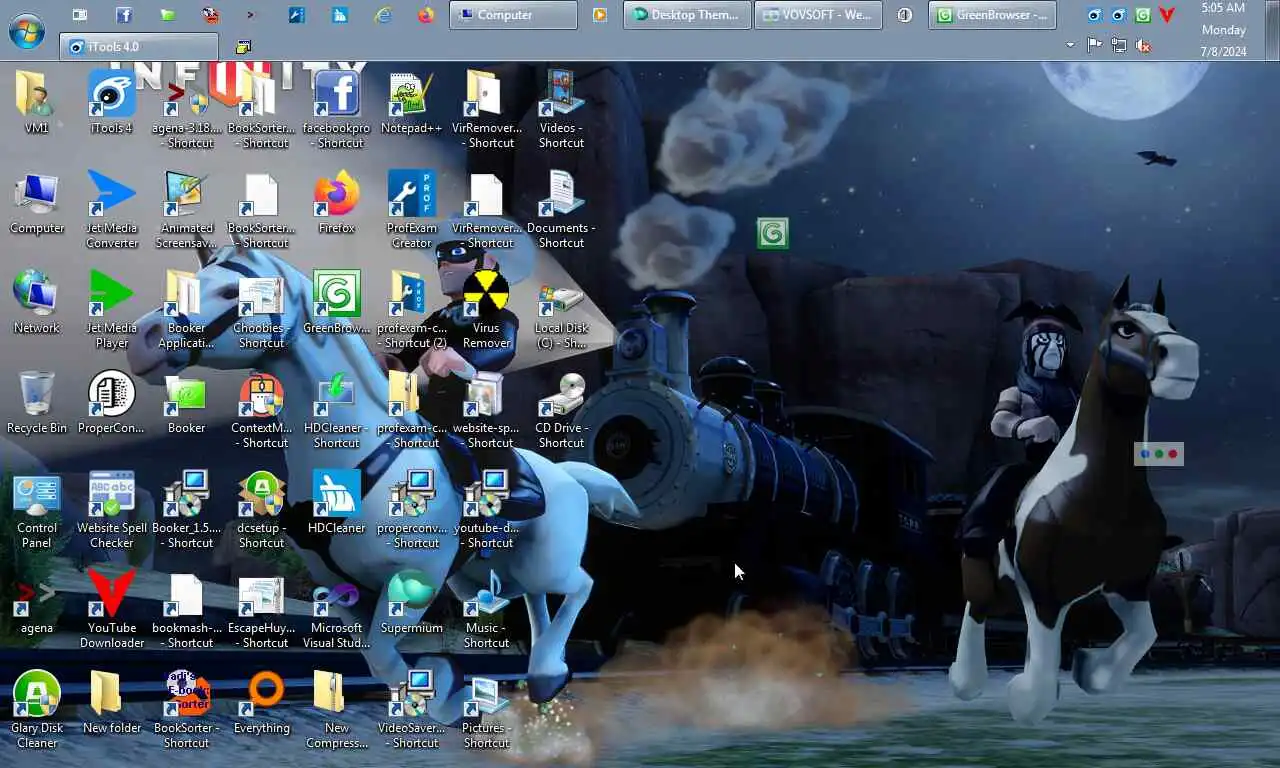Select the Recycle Bin icon
This screenshot has width=1280, height=768.
tap(37, 402)
